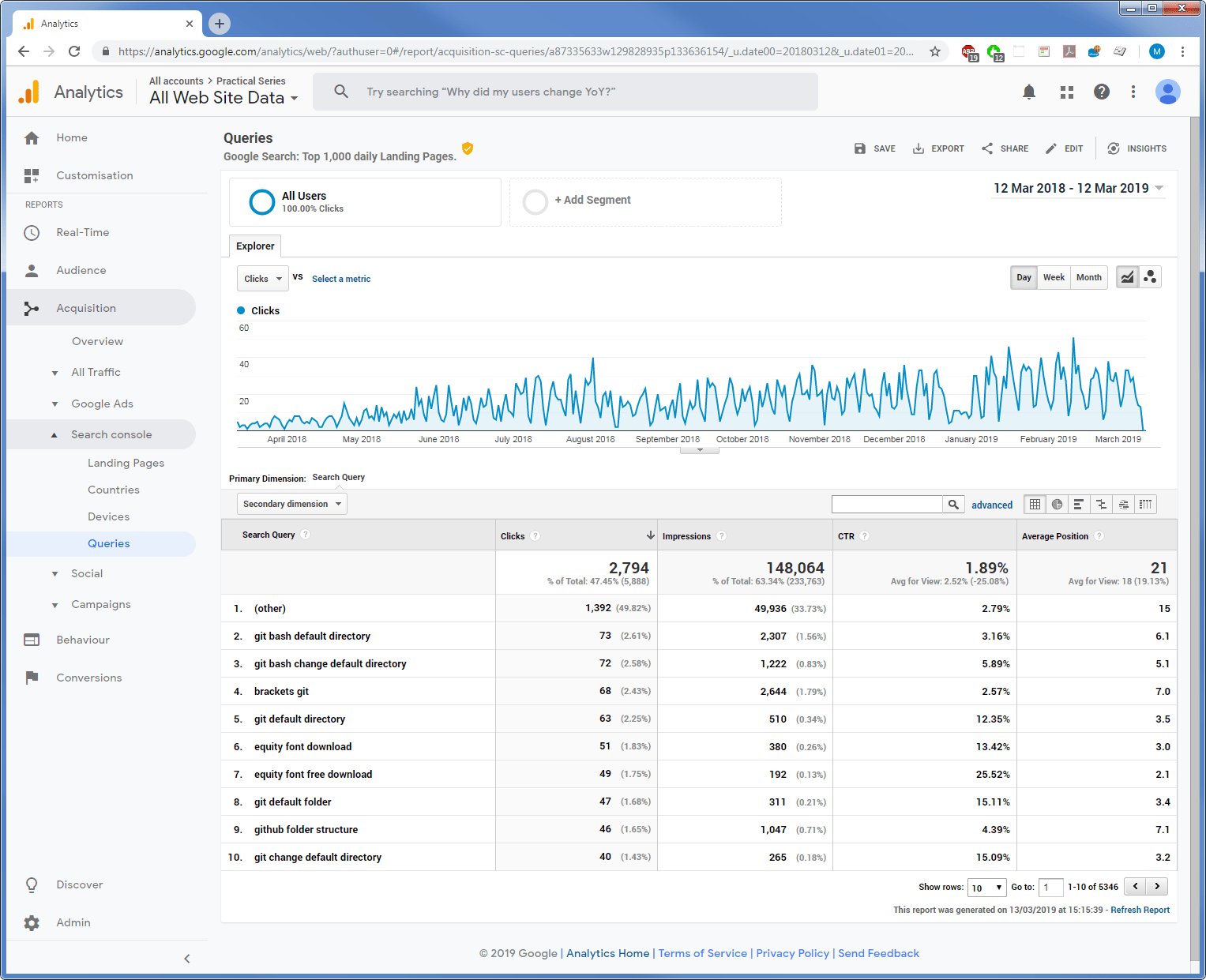This screenshot has height=980, width=1206.
Task: Toggle All Users segment circle
Action: point(262,202)
